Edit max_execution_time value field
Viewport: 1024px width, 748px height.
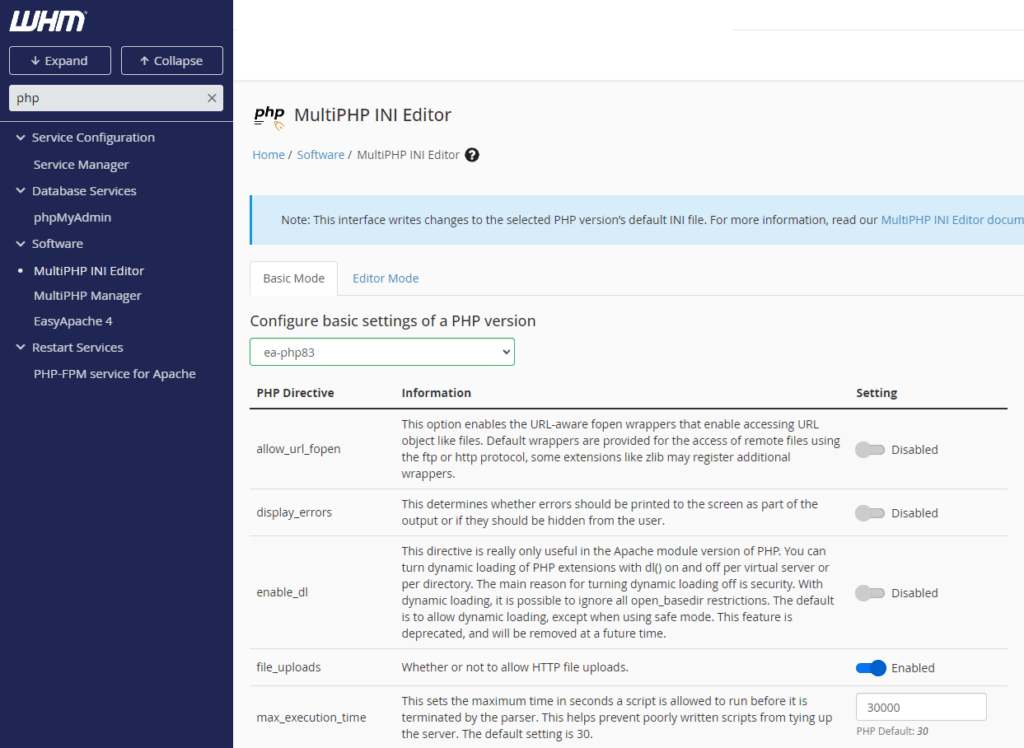pyautogui.click(x=921, y=707)
